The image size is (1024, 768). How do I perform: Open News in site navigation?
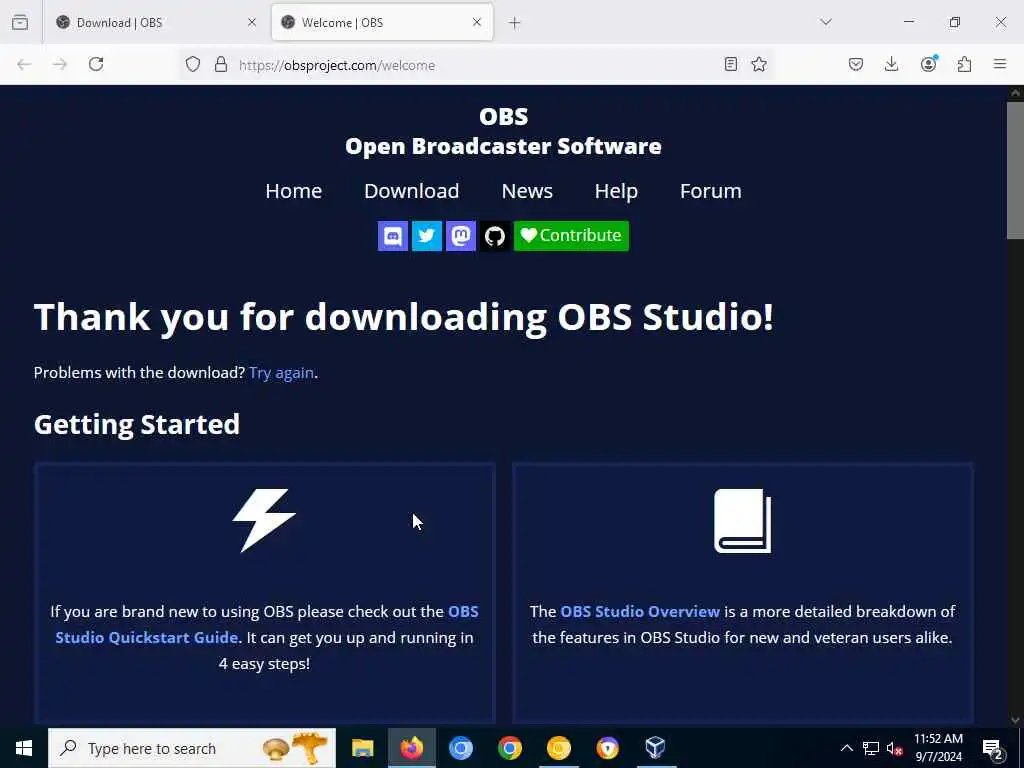527,191
